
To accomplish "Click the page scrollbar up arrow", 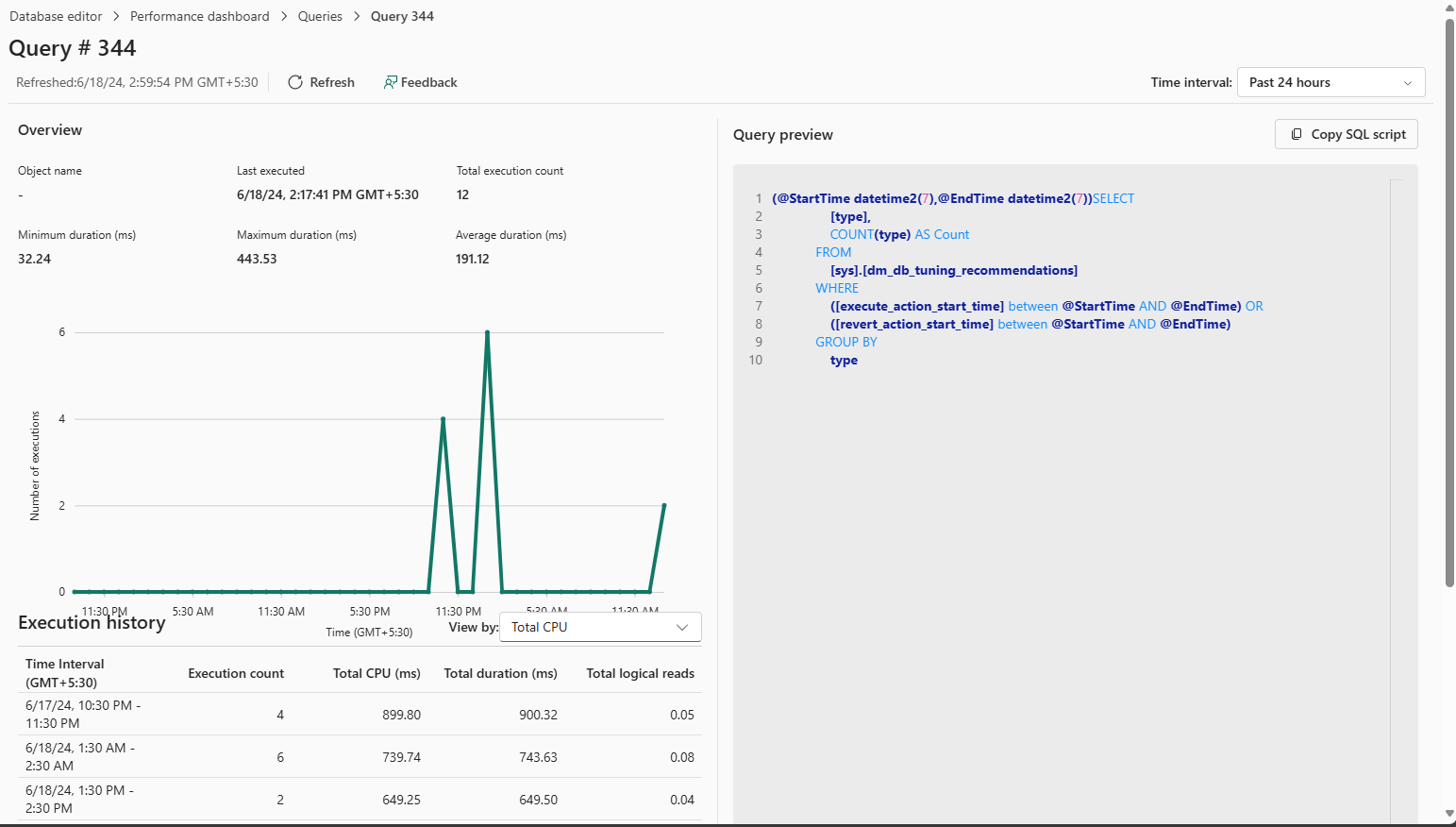I will coord(1449,8).
